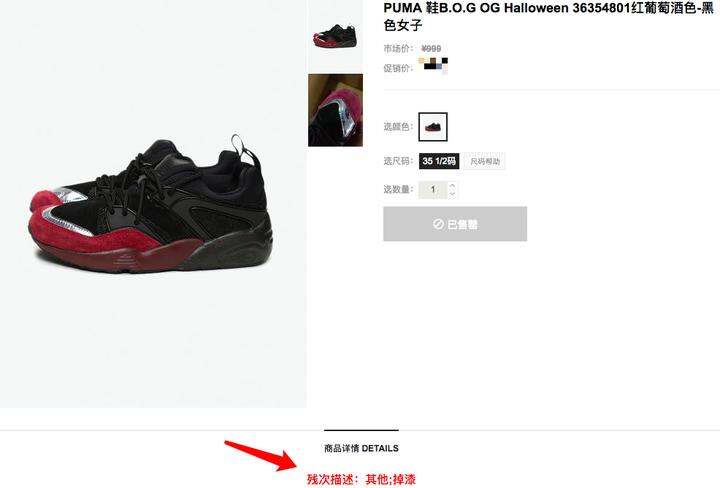Click the struck-through ¥999 market price
This screenshot has width=720, height=488.
[x=431, y=48]
